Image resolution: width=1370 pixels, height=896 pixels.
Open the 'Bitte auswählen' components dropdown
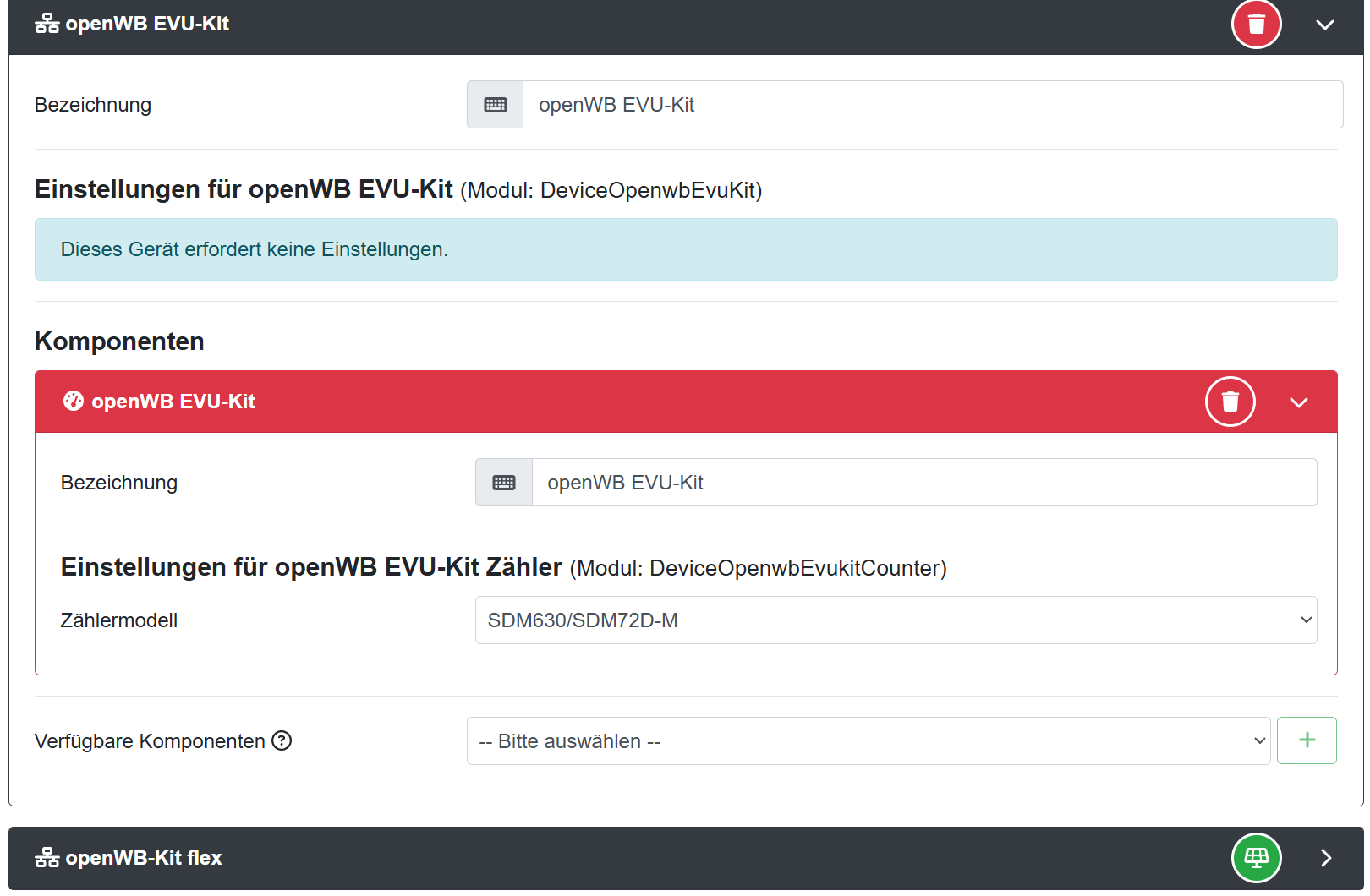[x=869, y=741]
